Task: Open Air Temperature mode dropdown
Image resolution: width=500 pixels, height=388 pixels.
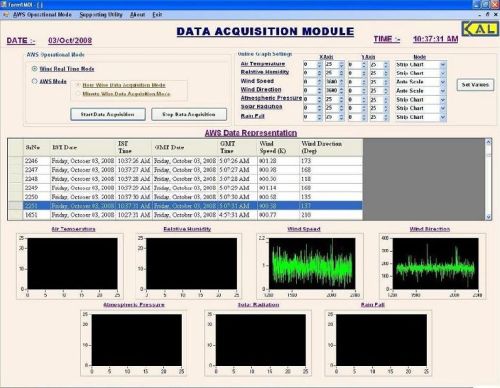Action: click(443, 64)
